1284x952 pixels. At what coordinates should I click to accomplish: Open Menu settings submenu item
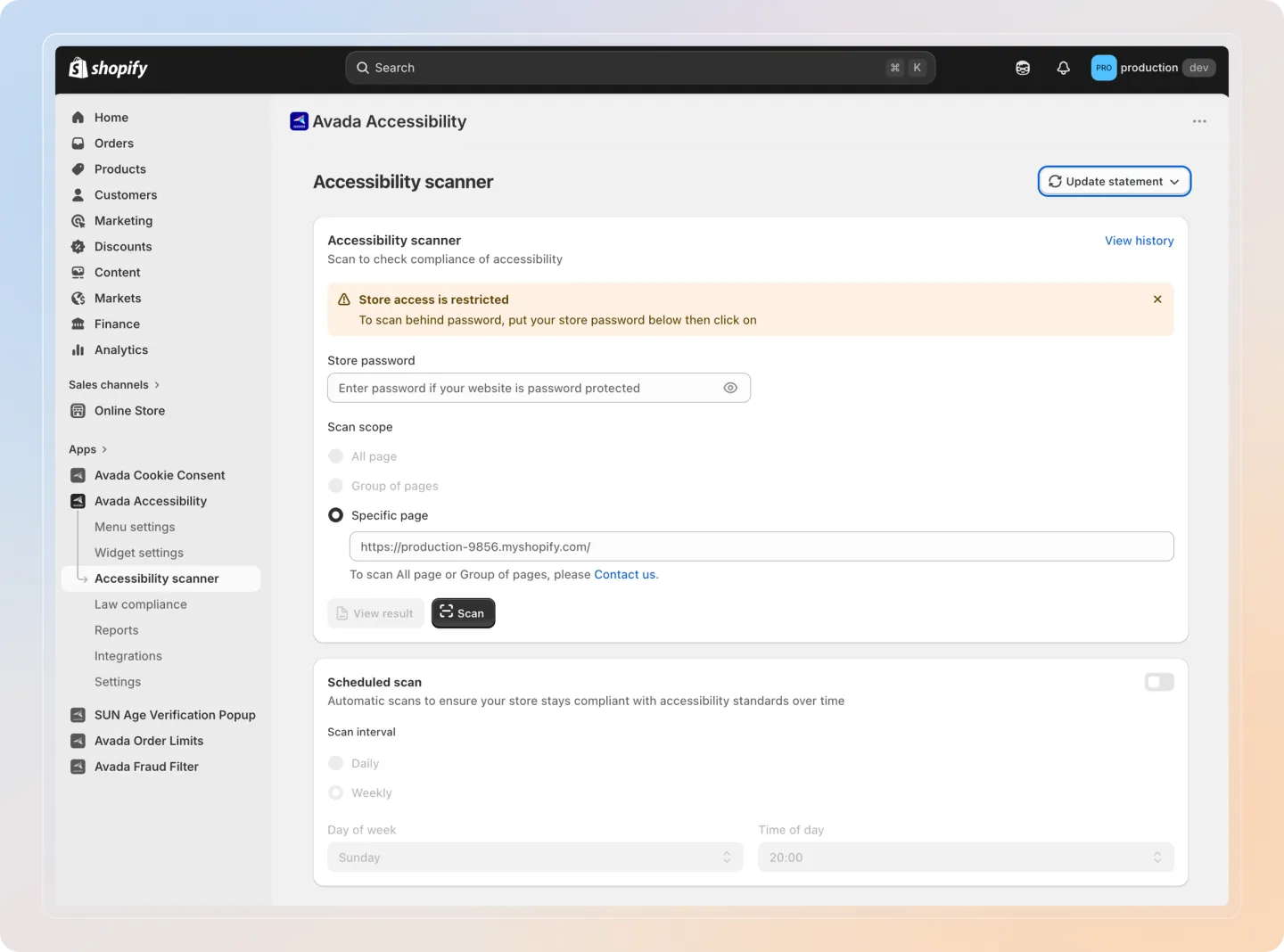(135, 527)
